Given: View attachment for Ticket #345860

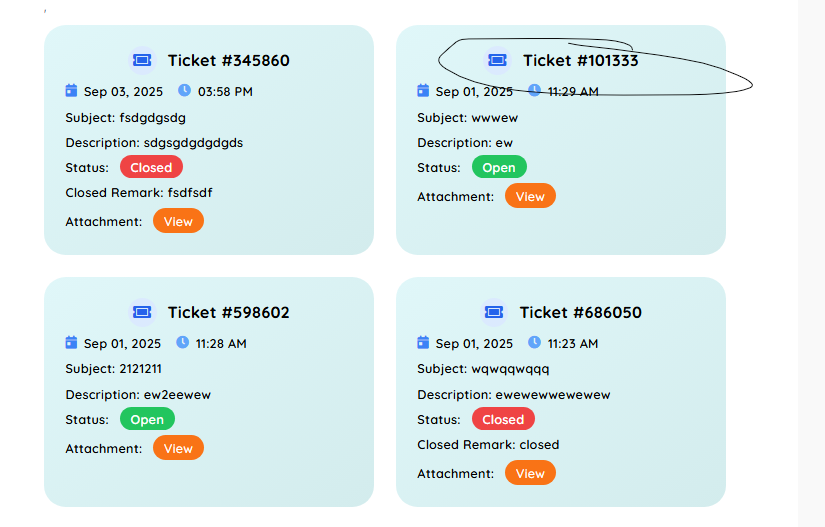Looking at the screenshot, I should [x=178, y=221].
